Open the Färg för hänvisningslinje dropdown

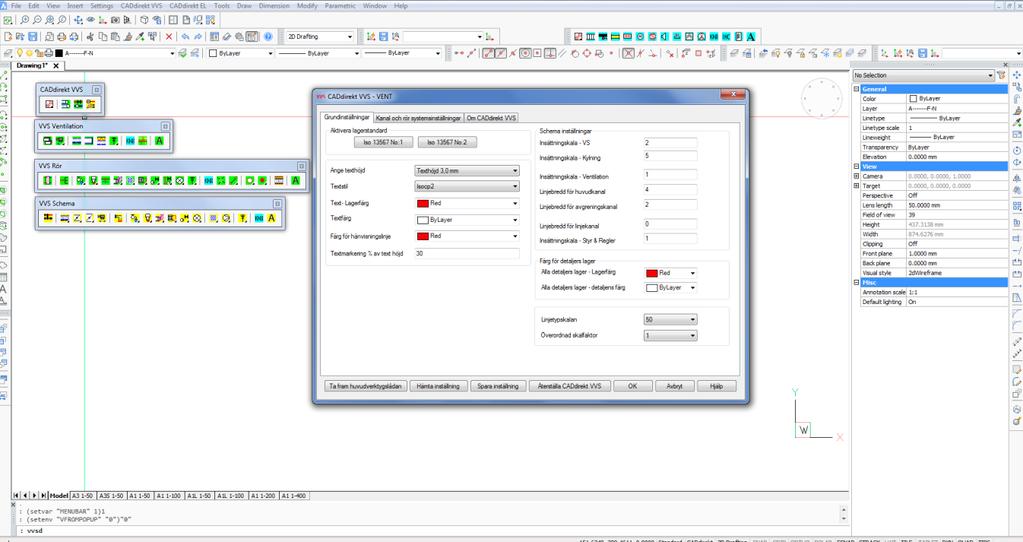pyautogui.click(x=467, y=236)
